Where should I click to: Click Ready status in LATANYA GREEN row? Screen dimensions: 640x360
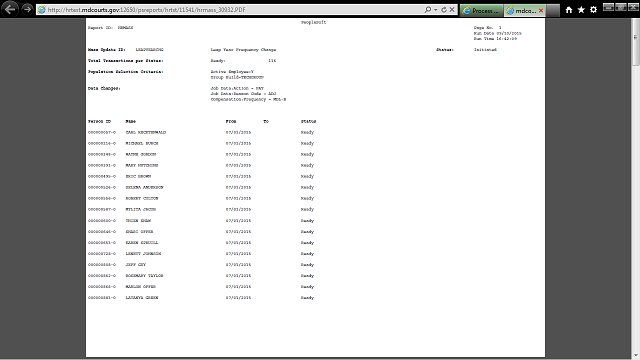tap(307, 298)
